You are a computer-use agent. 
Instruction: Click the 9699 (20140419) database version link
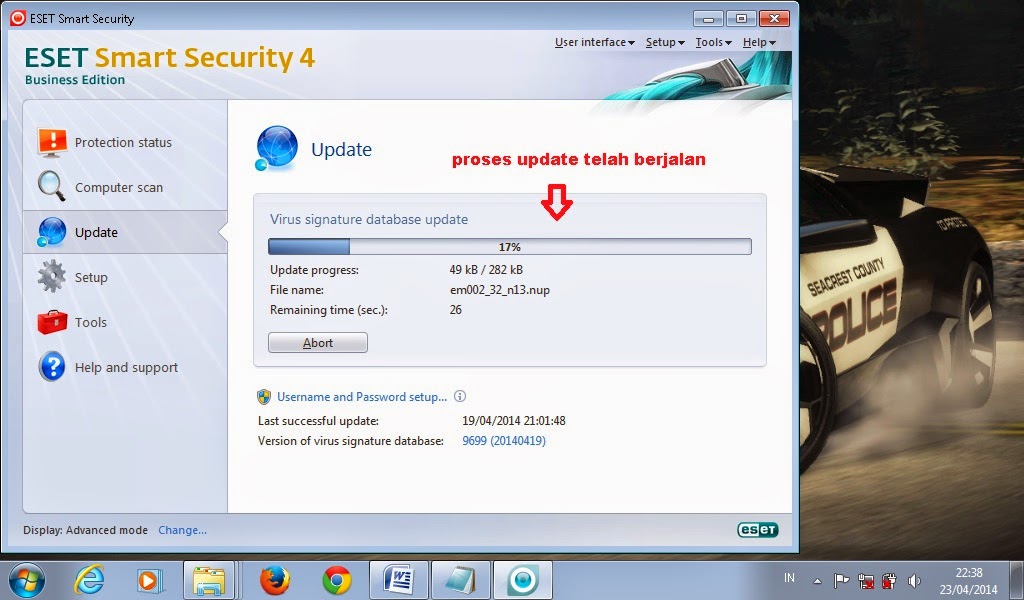504,441
